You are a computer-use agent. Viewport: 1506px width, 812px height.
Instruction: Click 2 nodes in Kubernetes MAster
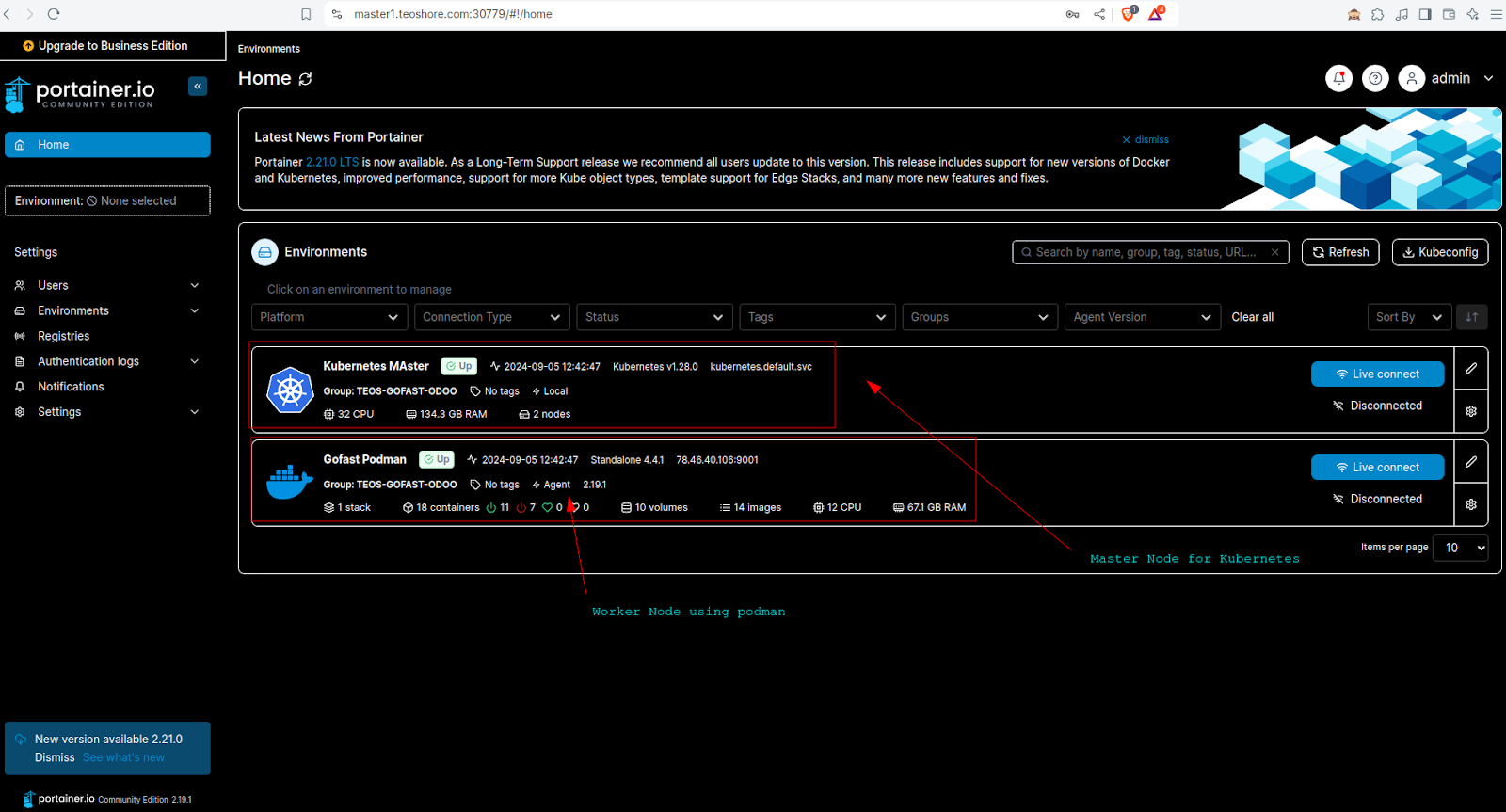(x=545, y=414)
